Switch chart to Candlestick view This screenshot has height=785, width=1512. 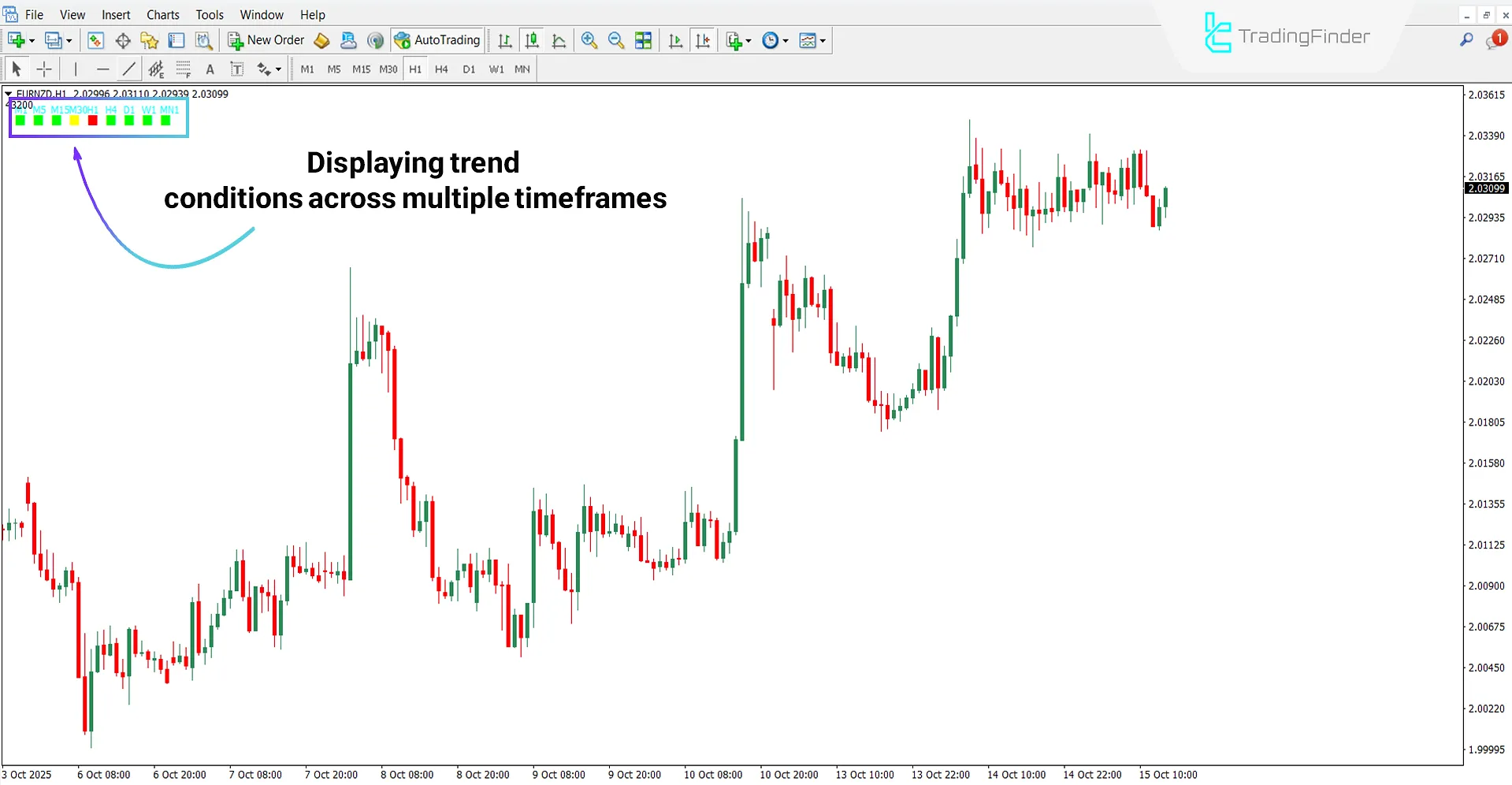click(532, 40)
